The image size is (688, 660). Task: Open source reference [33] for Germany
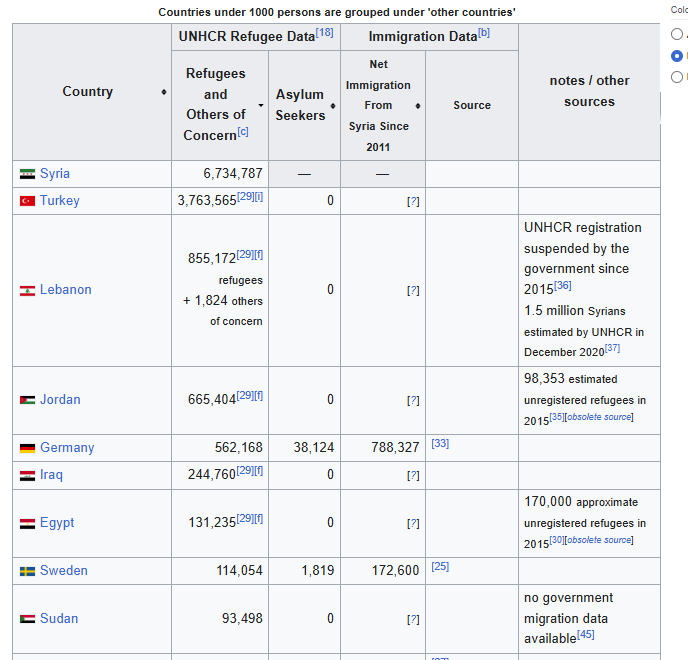[440, 444]
